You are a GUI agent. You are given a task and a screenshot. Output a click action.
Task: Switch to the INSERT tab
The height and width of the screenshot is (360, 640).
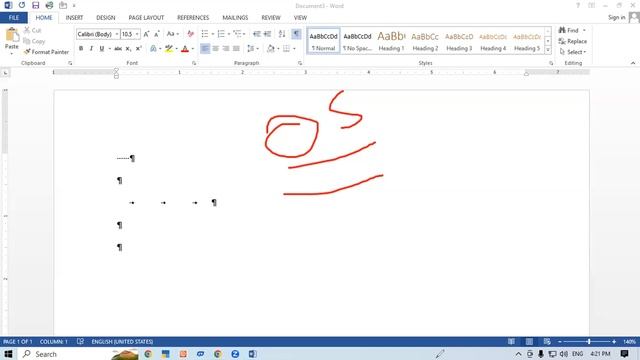(x=74, y=18)
